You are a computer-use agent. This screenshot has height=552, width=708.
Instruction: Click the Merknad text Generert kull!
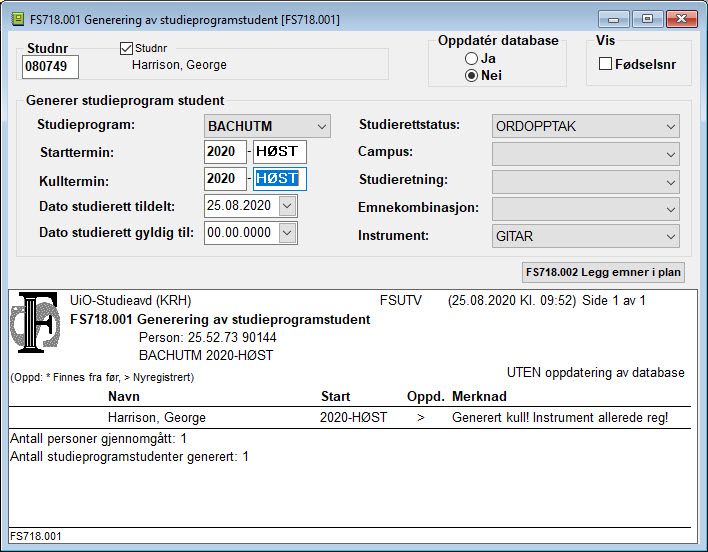[x=490, y=417]
